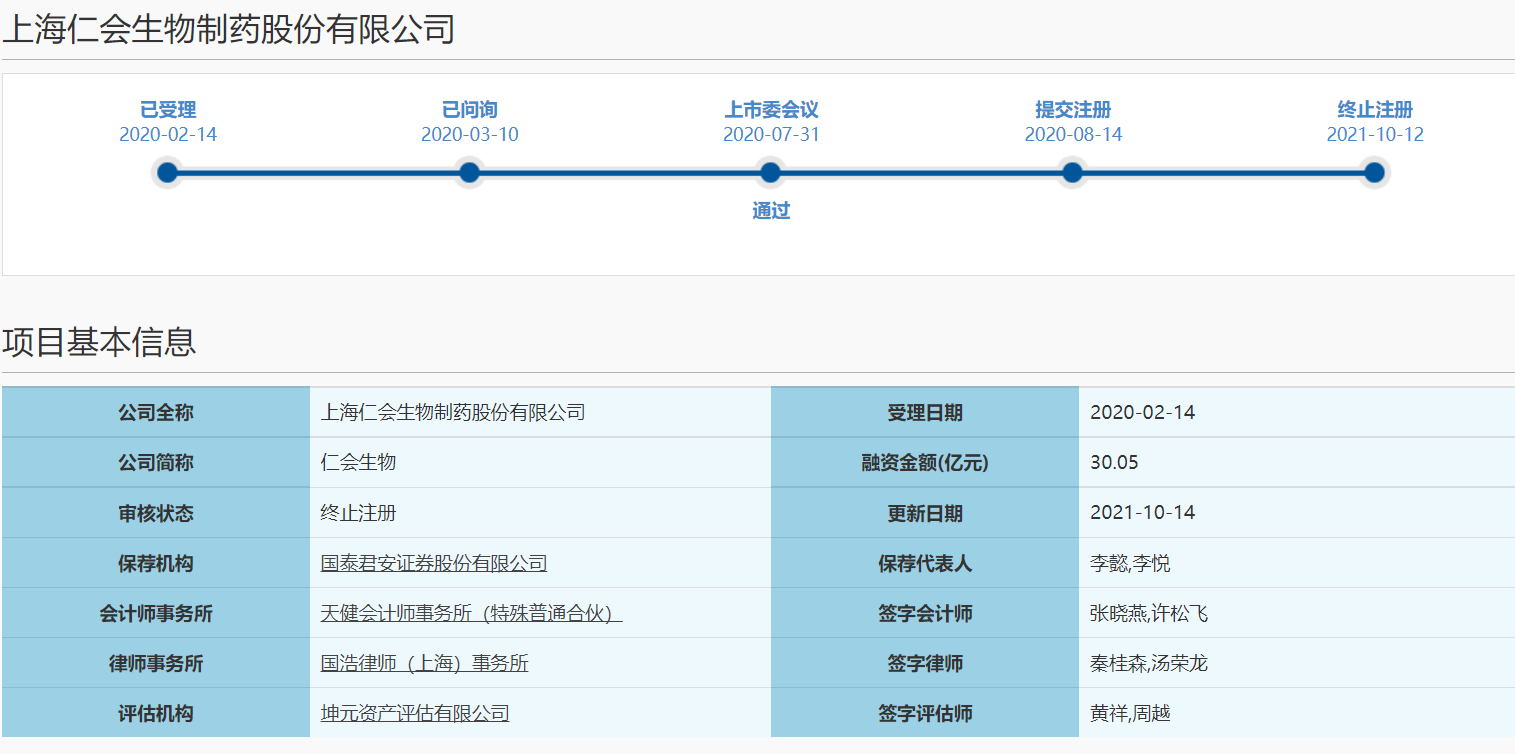This screenshot has width=1515, height=754.
Task: Click the 已问询 stage label
Action: click(x=469, y=110)
